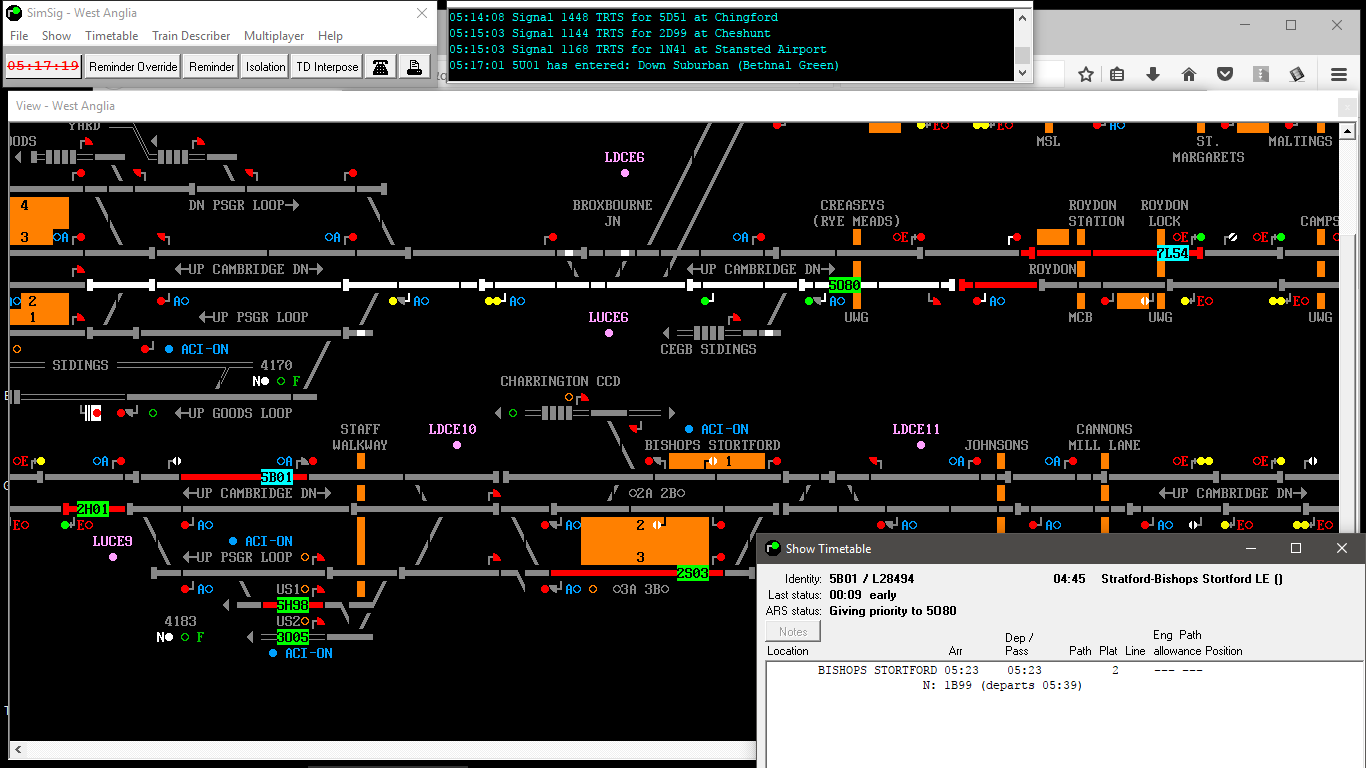Open the Timetable menu
Screen dimensions: 1366x768
[x=112, y=36]
